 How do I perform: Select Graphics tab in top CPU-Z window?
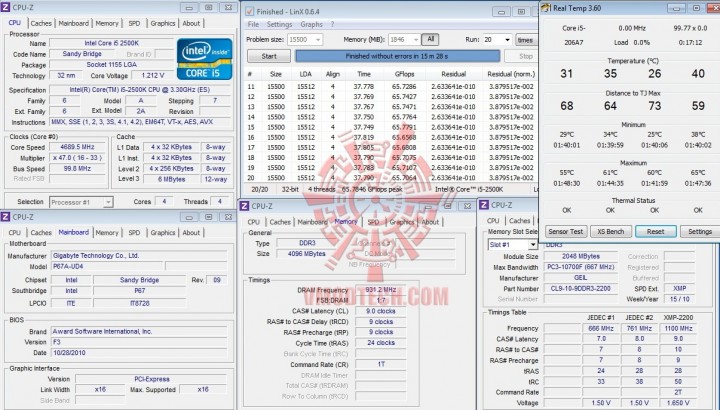coord(163,23)
